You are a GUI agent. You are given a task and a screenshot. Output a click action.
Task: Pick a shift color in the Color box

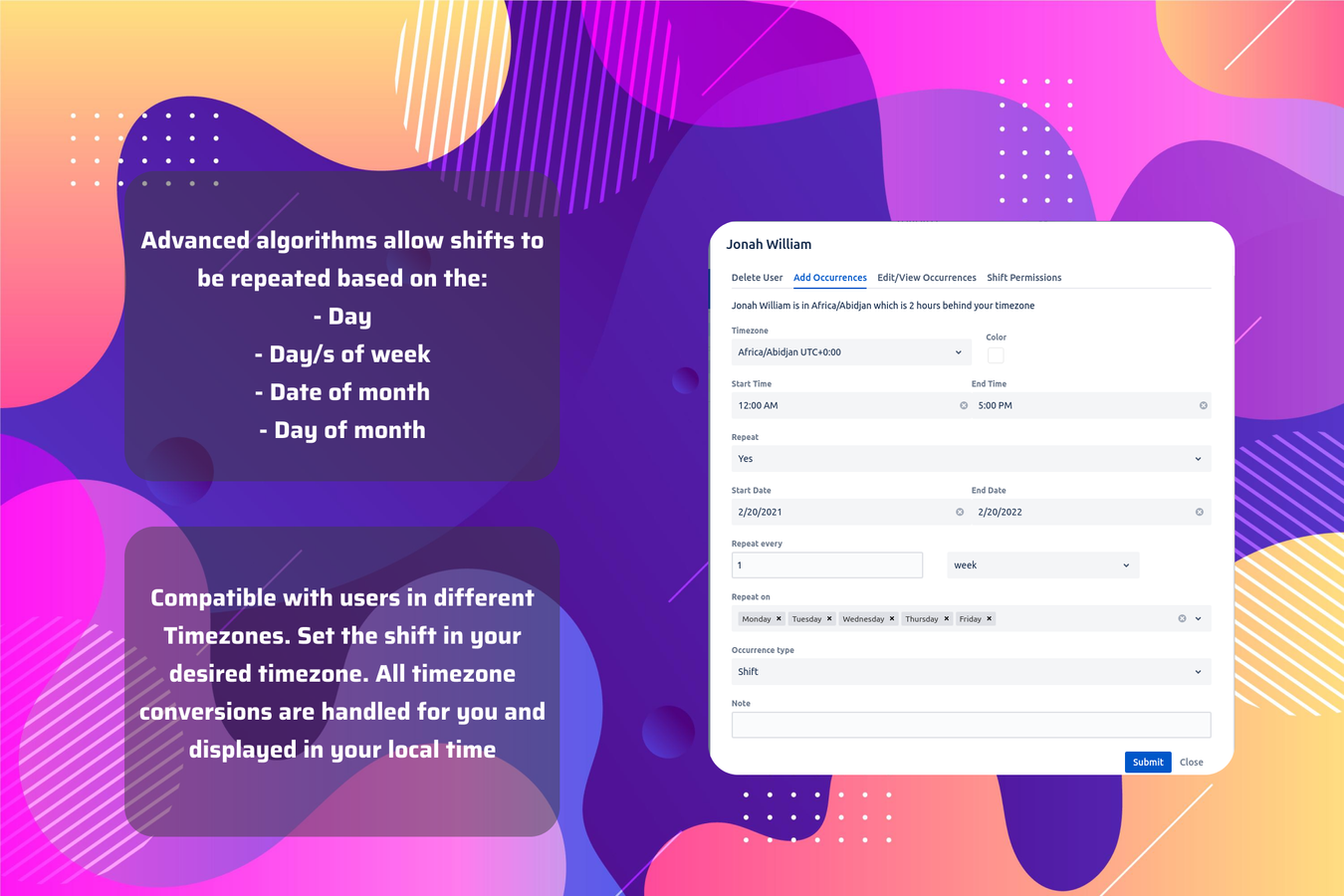click(996, 355)
